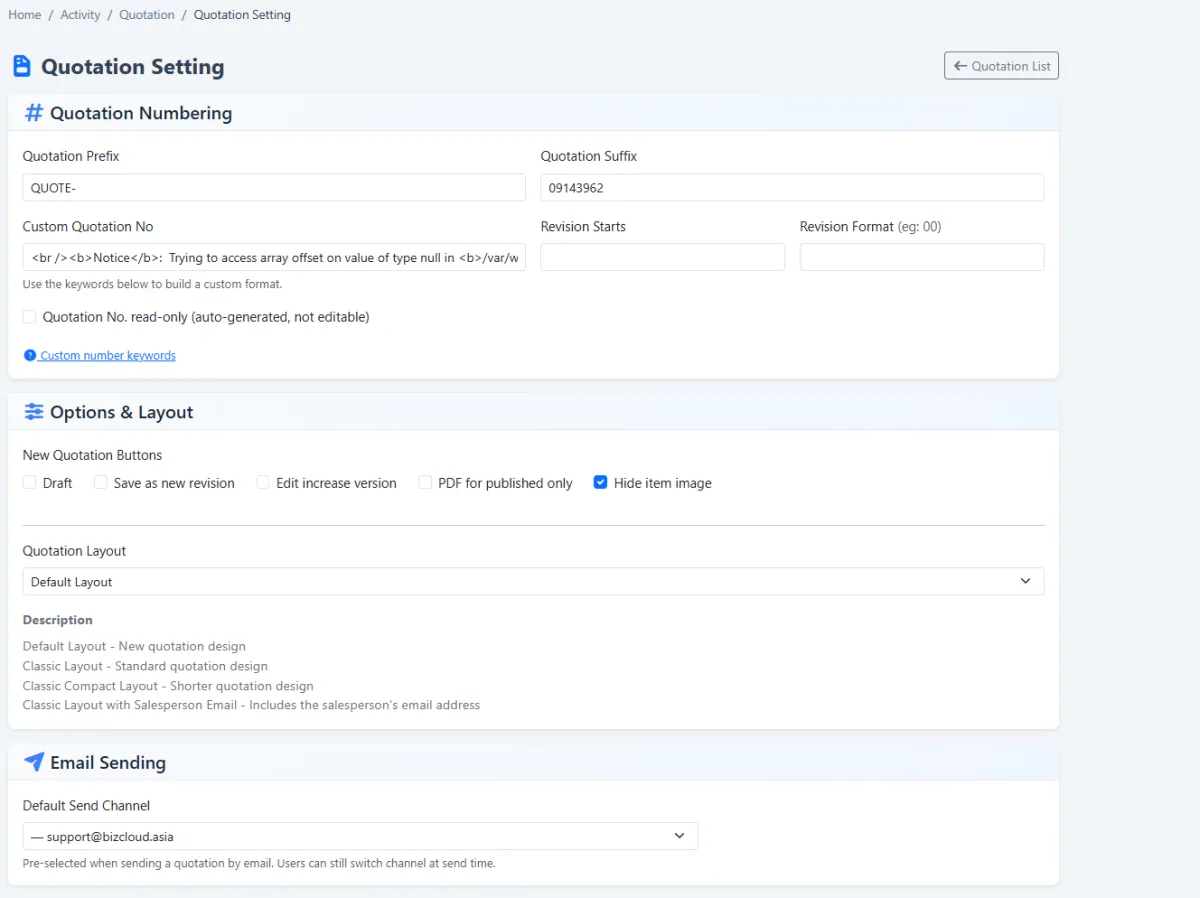This screenshot has width=1200, height=898.
Task: Uncheck Hide item image checkbox
Action: click(601, 483)
